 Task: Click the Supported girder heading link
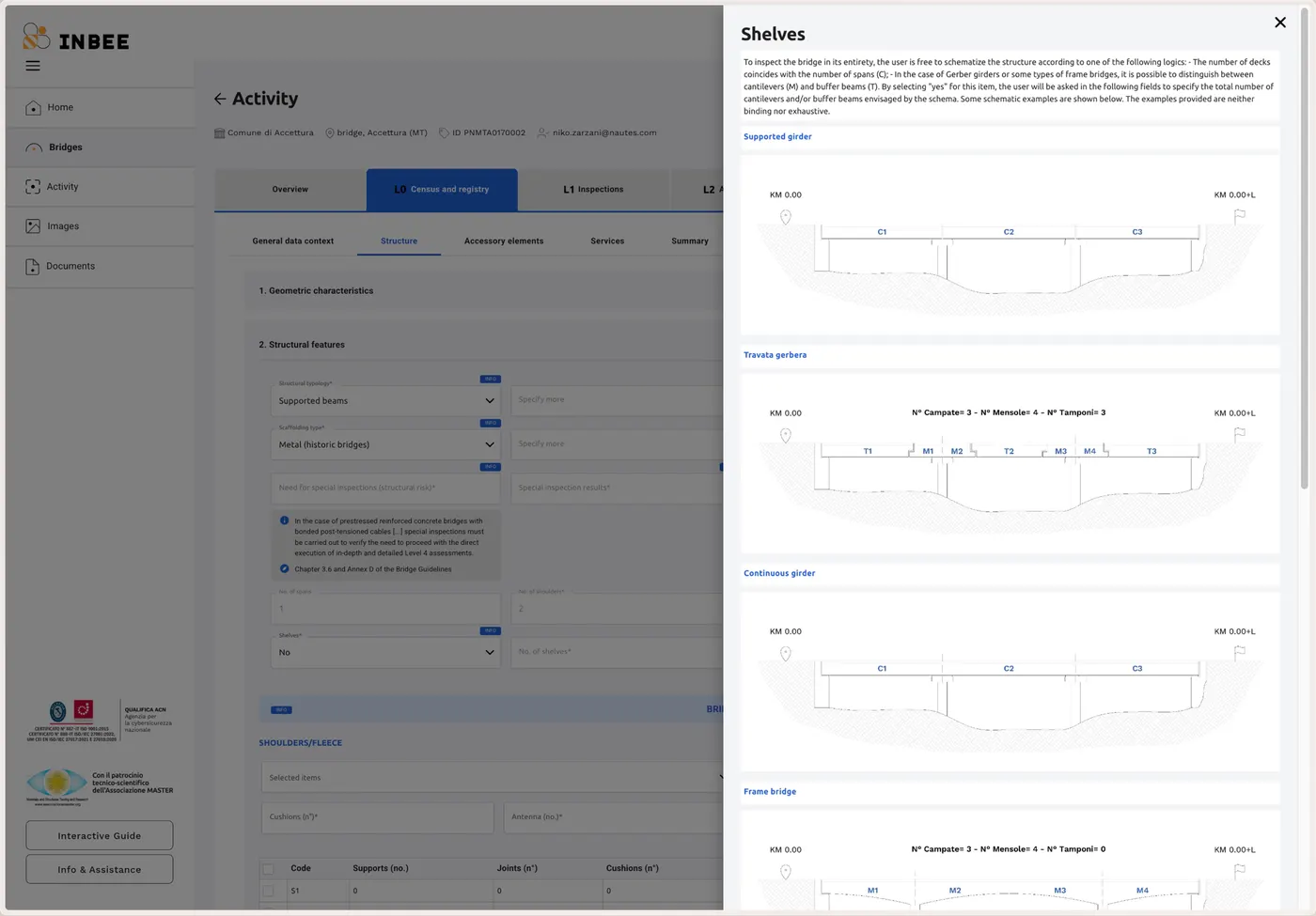(x=777, y=137)
